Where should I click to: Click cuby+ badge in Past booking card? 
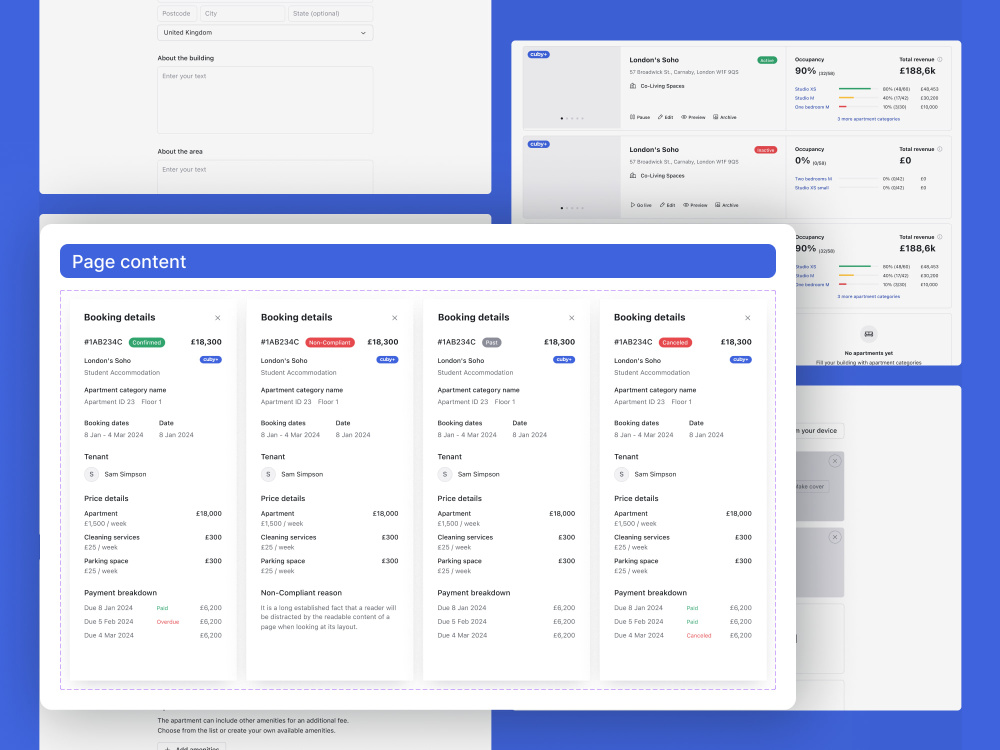(x=564, y=360)
